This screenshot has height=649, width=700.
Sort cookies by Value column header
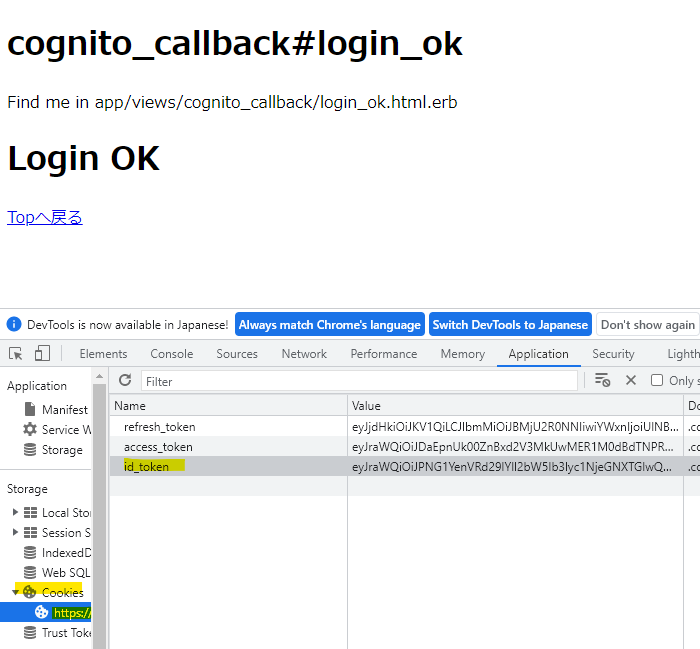click(516, 405)
